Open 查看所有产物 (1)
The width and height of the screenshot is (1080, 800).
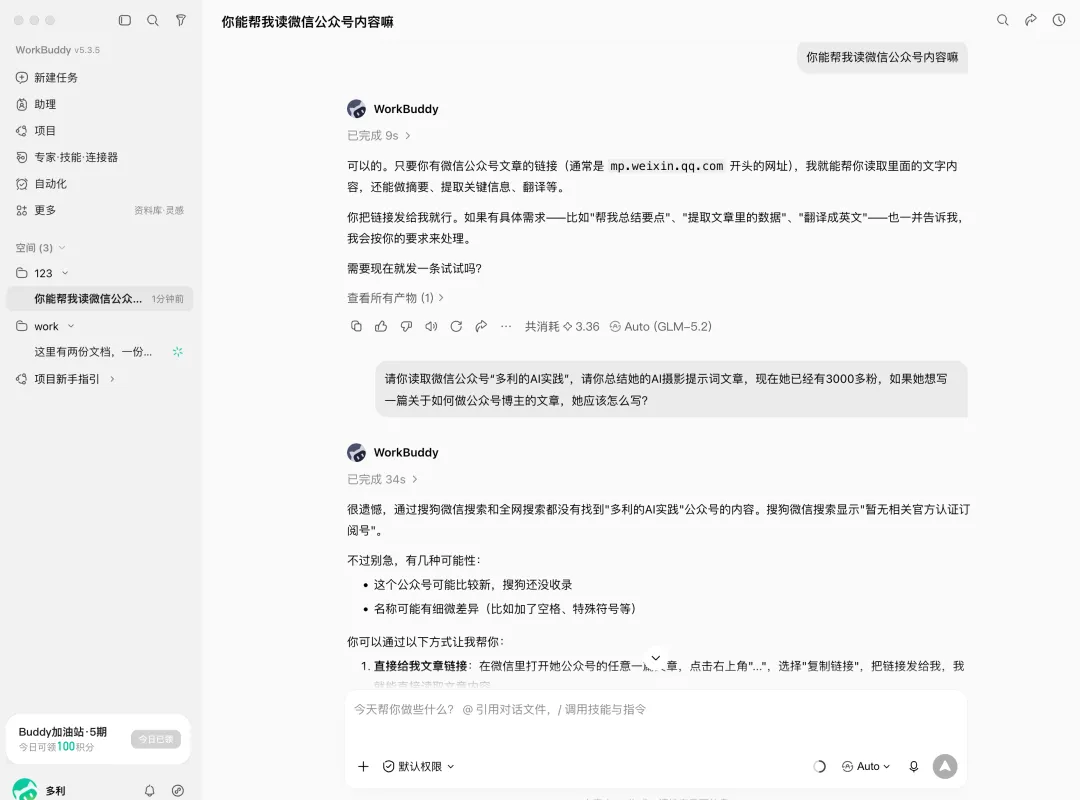point(395,298)
